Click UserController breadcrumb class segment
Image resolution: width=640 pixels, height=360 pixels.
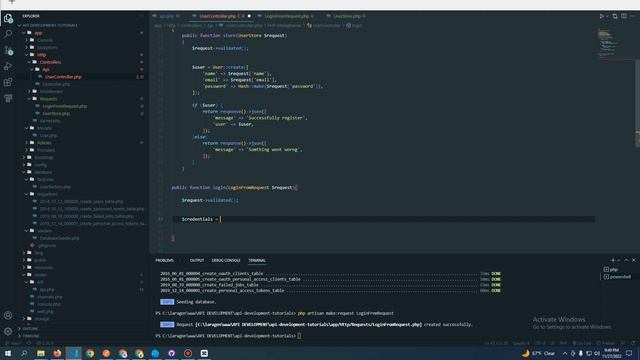[327, 25]
